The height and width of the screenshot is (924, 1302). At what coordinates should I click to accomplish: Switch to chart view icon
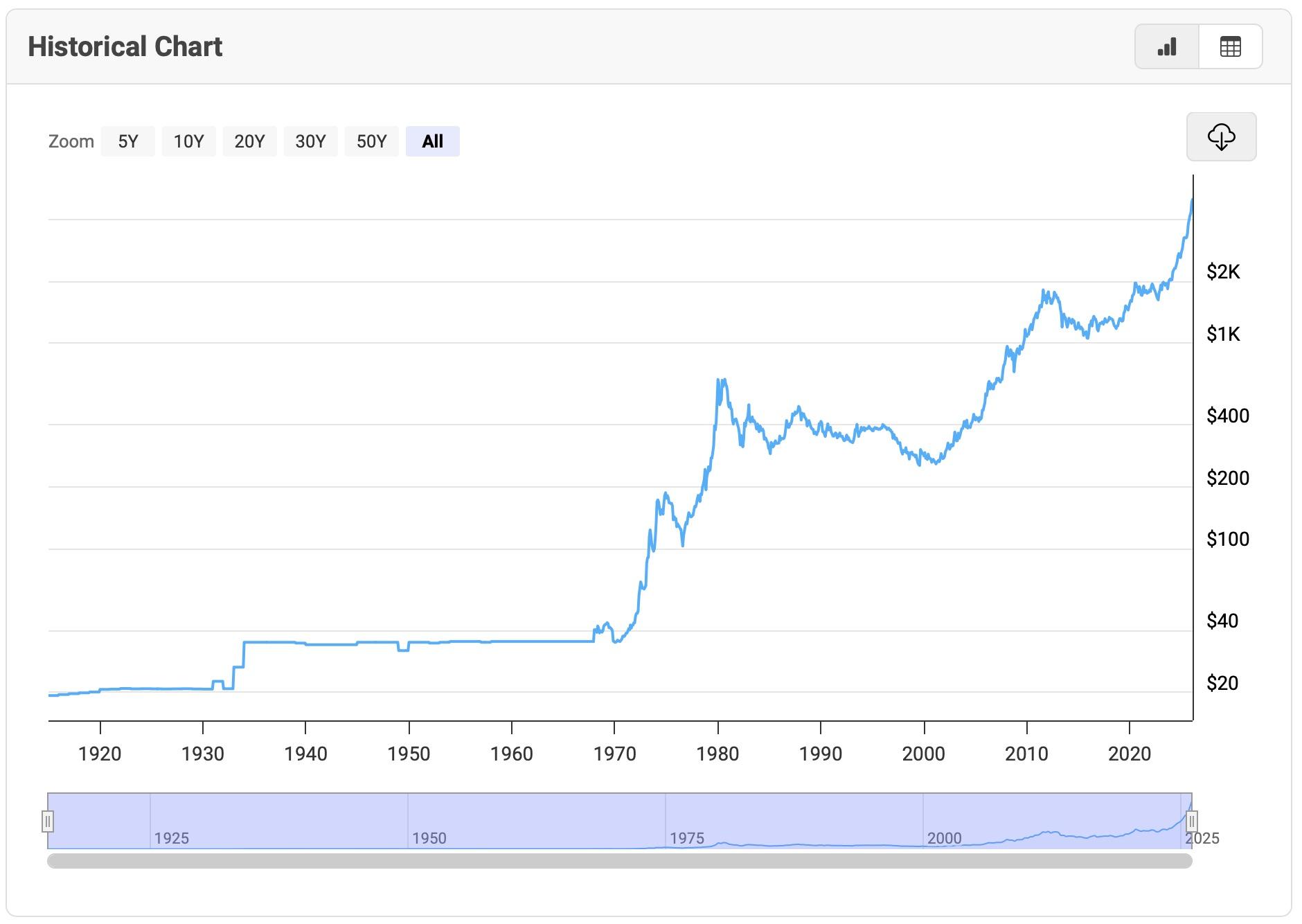tap(1167, 47)
